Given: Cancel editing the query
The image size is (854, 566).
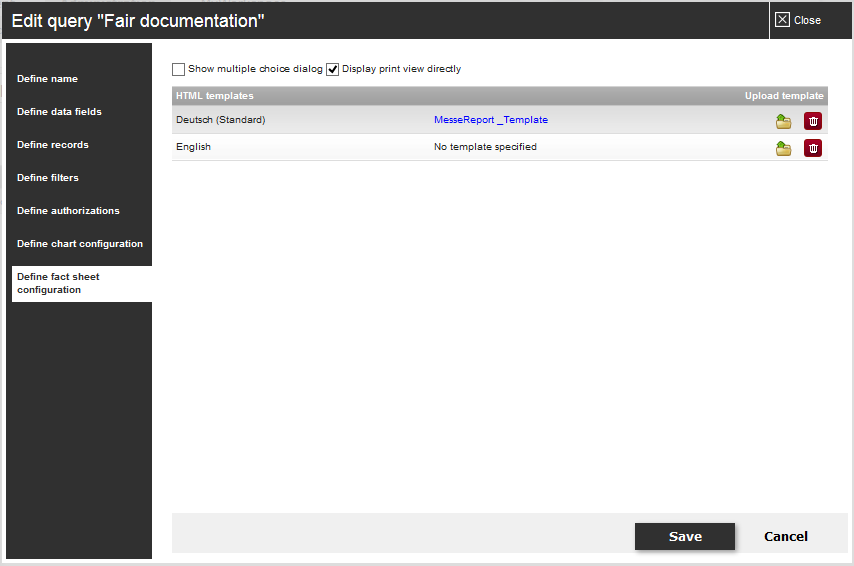Looking at the screenshot, I should 785,537.
